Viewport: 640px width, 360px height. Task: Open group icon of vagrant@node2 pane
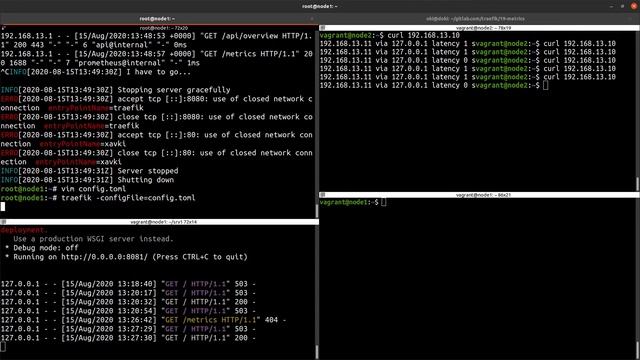[322, 28]
